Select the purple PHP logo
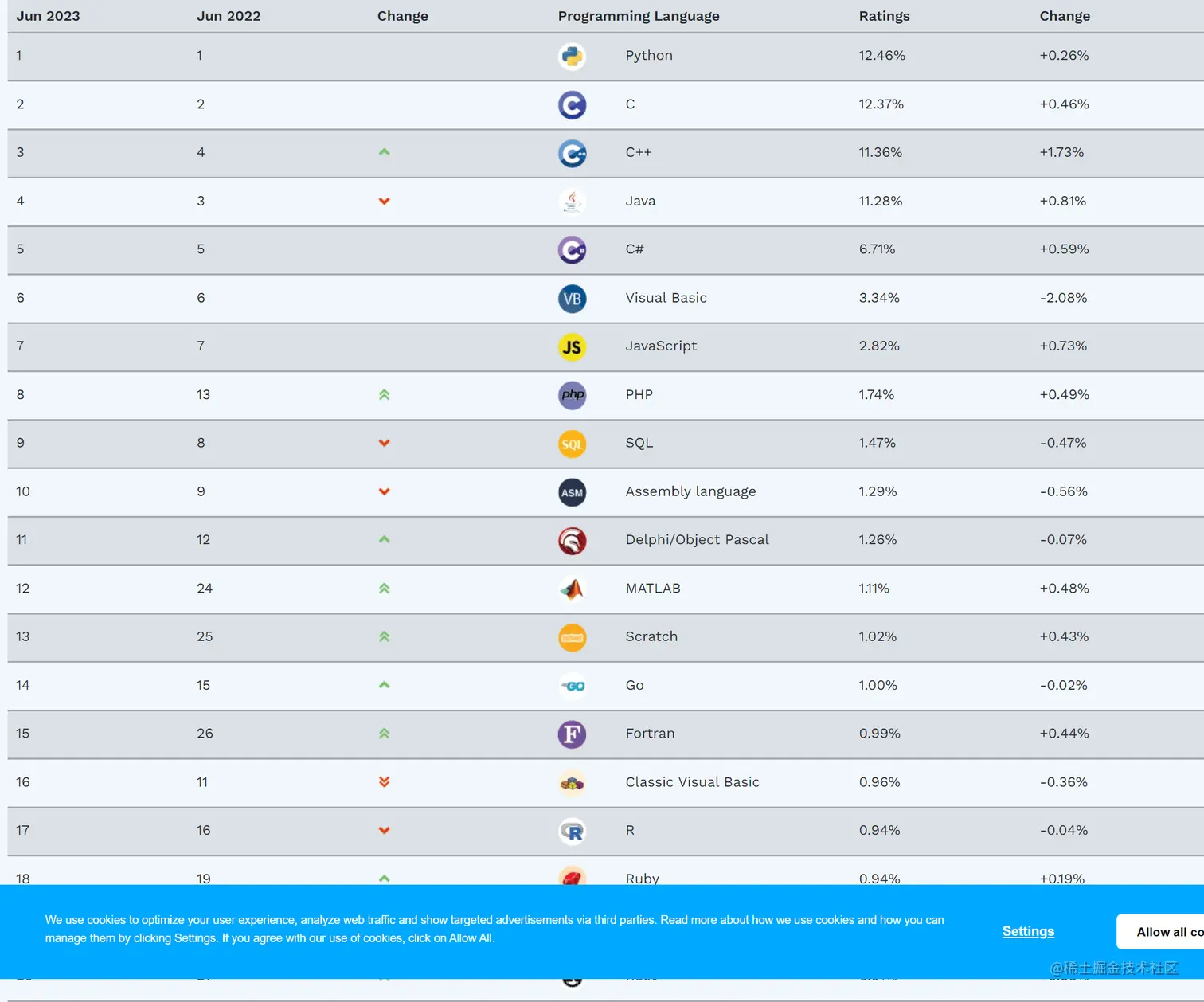Screen dimensions: 1204x1002 point(572,396)
